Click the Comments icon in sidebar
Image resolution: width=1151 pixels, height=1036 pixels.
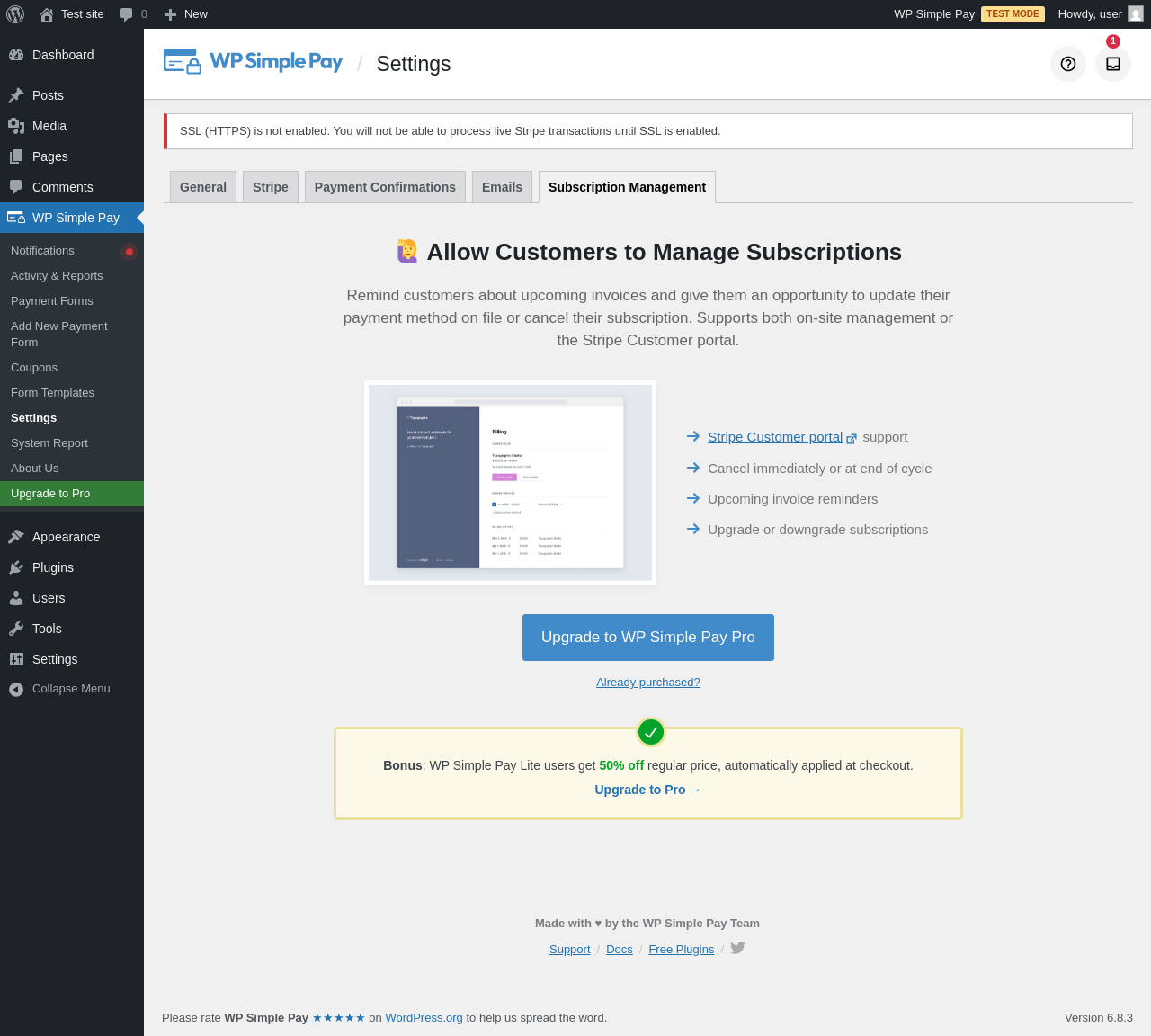coord(16,187)
